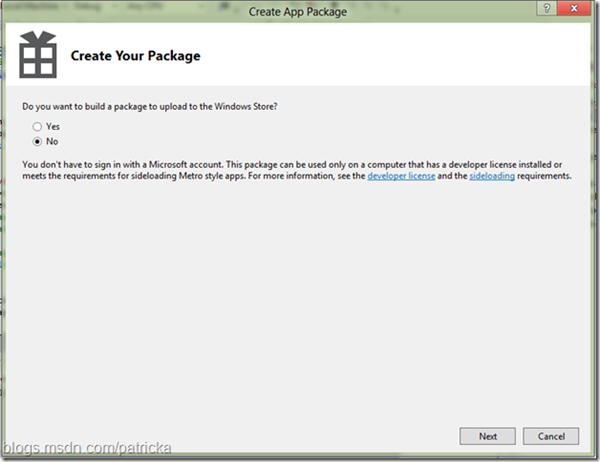
Task: Click the No option label text
Action: [x=52, y=141]
